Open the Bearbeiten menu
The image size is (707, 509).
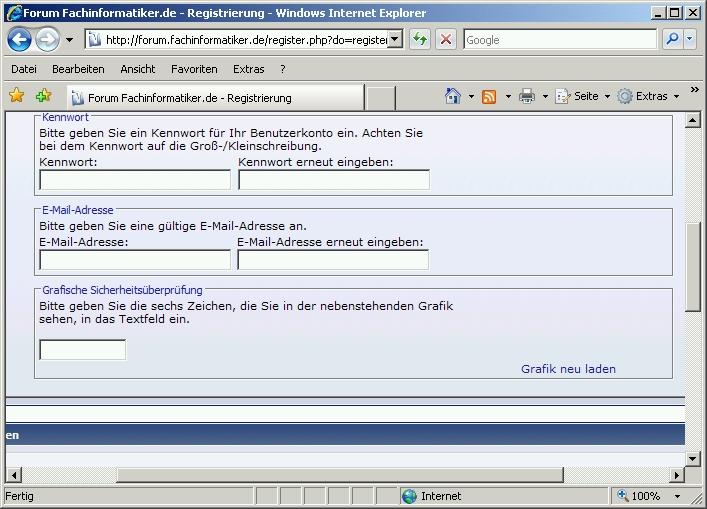(x=78, y=69)
